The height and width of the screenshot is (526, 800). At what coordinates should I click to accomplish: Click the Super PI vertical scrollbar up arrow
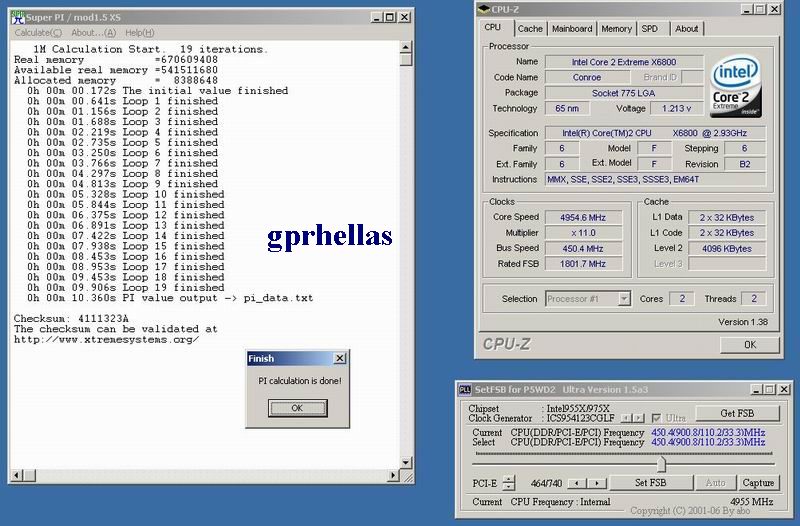406,47
